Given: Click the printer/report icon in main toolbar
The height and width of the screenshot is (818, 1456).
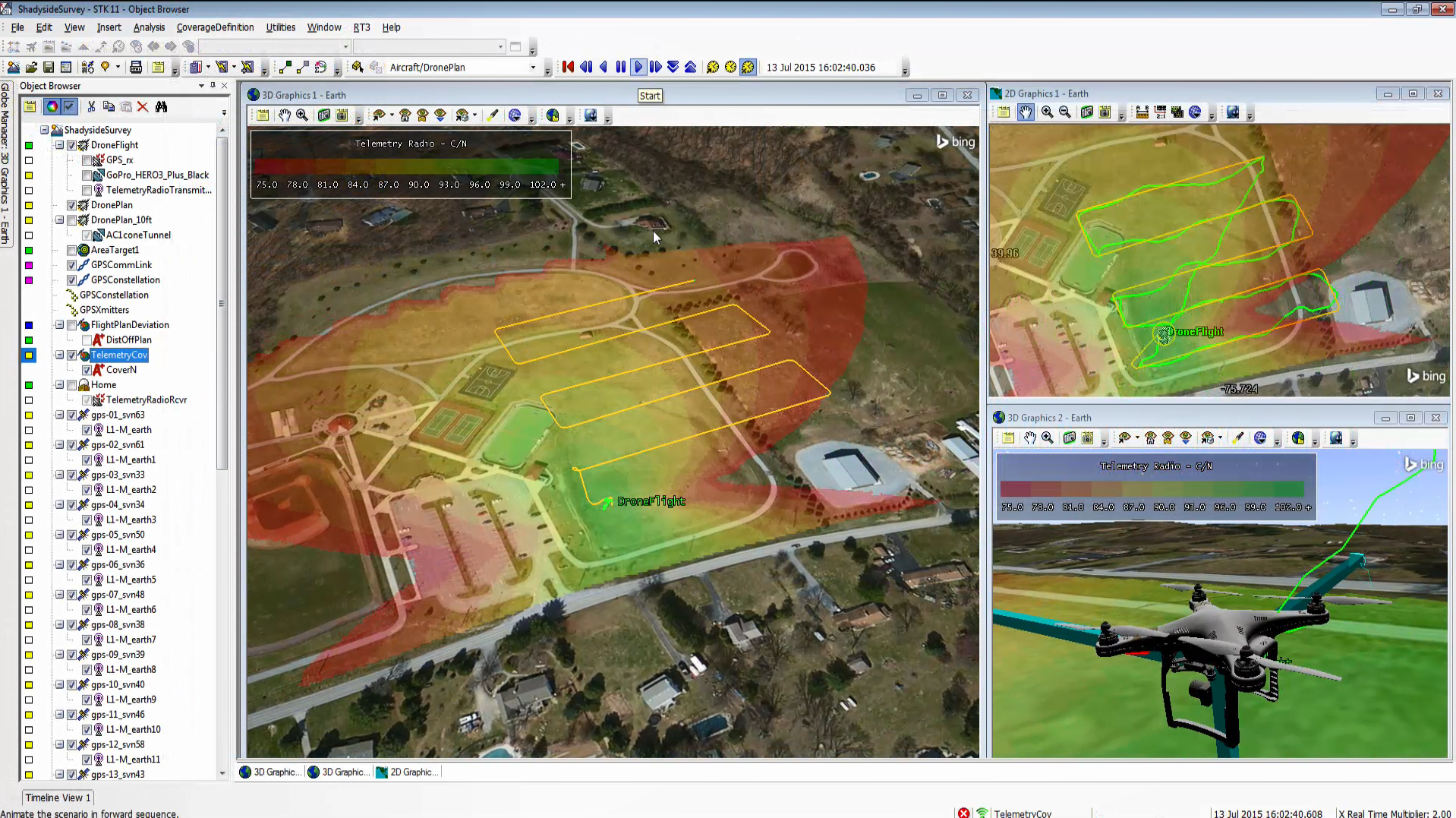Looking at the screenshot, I should tap(136, 68).
